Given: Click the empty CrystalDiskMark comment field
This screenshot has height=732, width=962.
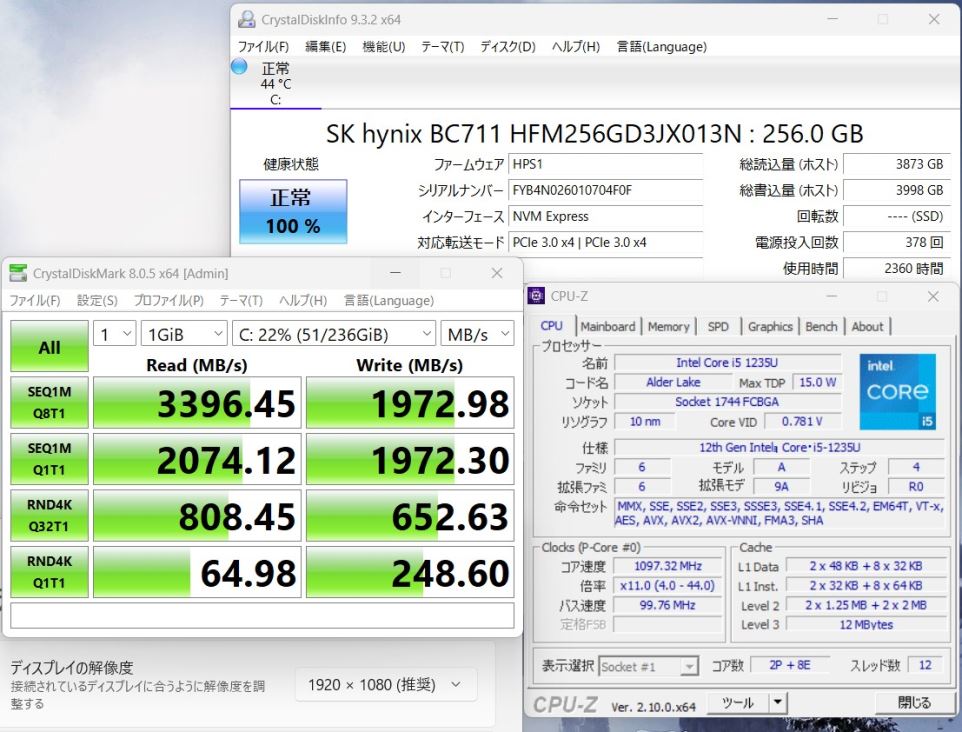Looking at the screenshot, I should tap(262, 615).
